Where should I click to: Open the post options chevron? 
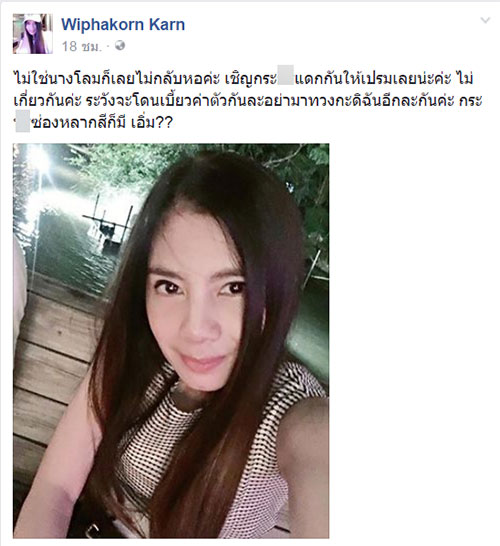click(485, 21)
